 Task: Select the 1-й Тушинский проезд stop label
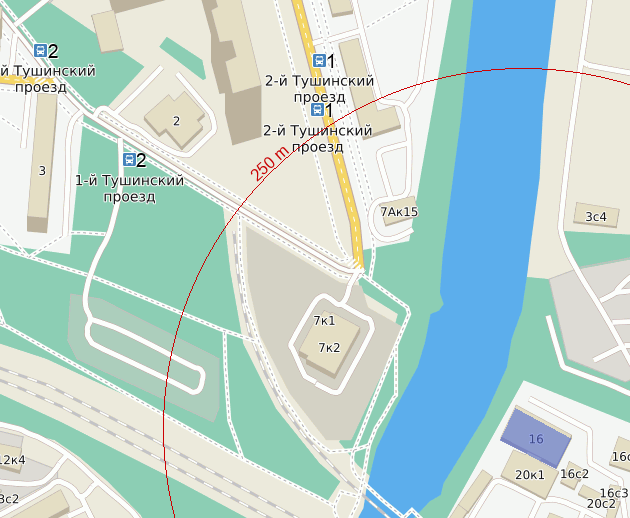point(129,188)
